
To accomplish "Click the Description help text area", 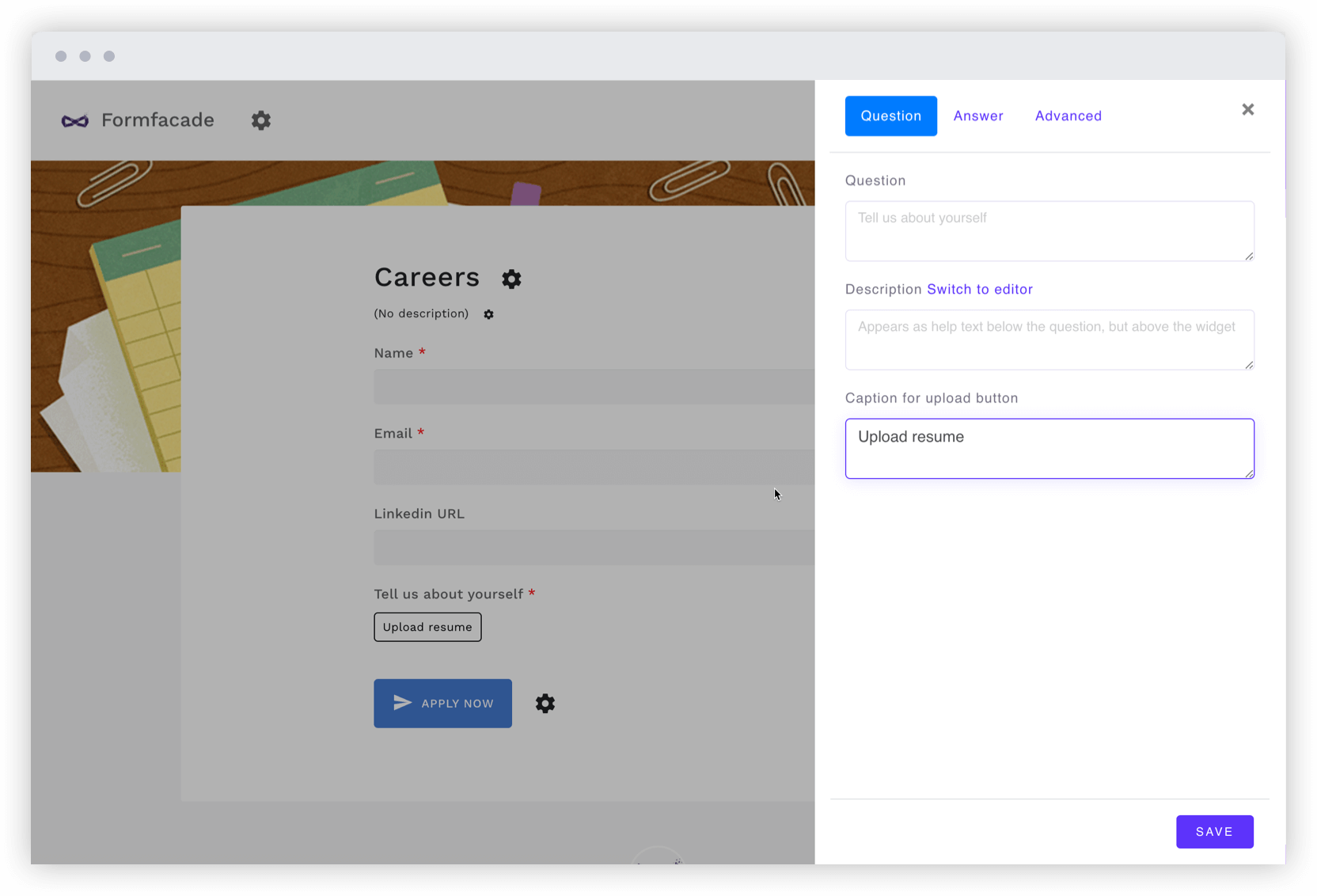I will [1049, 340].
